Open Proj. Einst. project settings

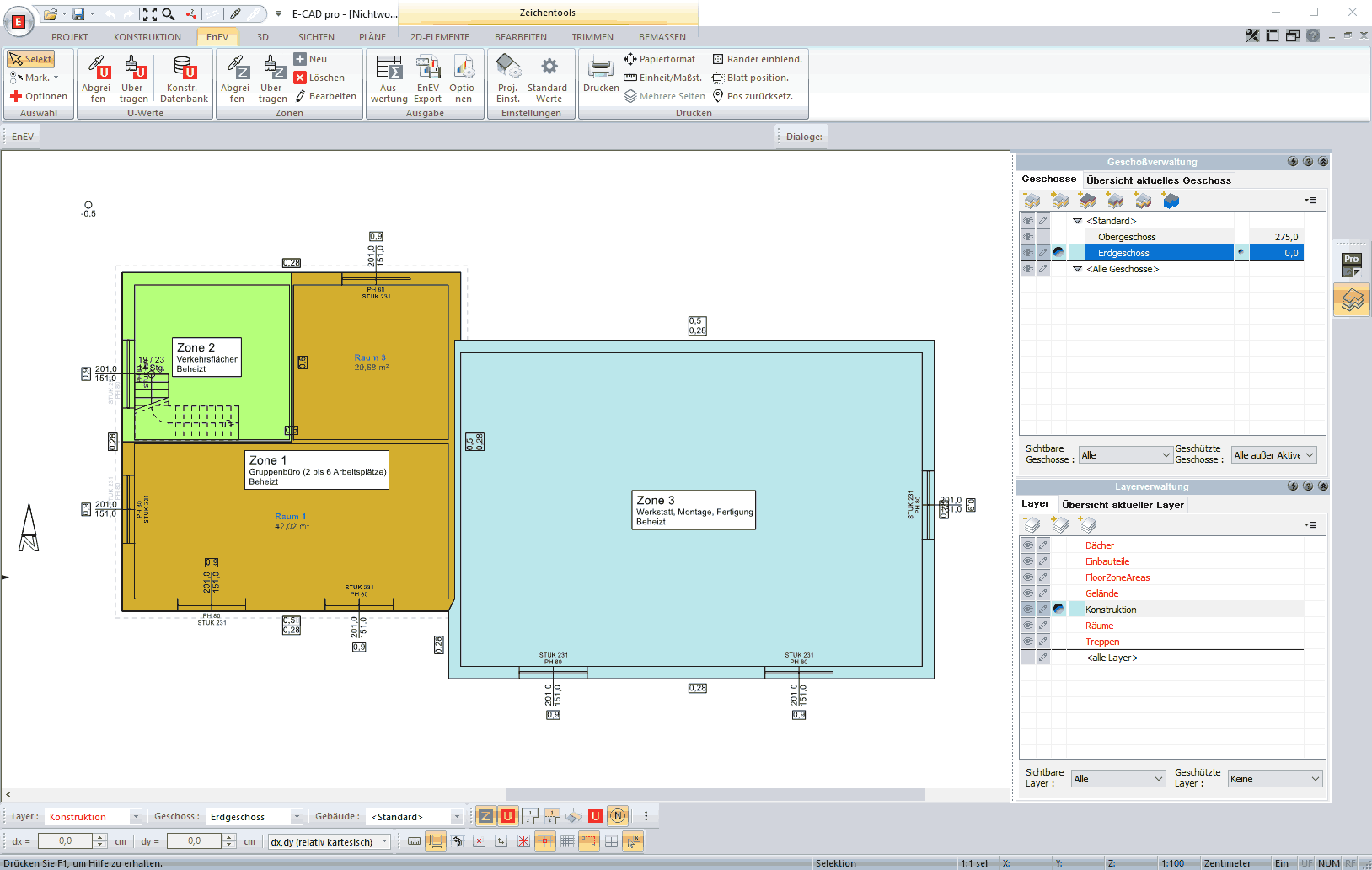[x=508, y=78]
